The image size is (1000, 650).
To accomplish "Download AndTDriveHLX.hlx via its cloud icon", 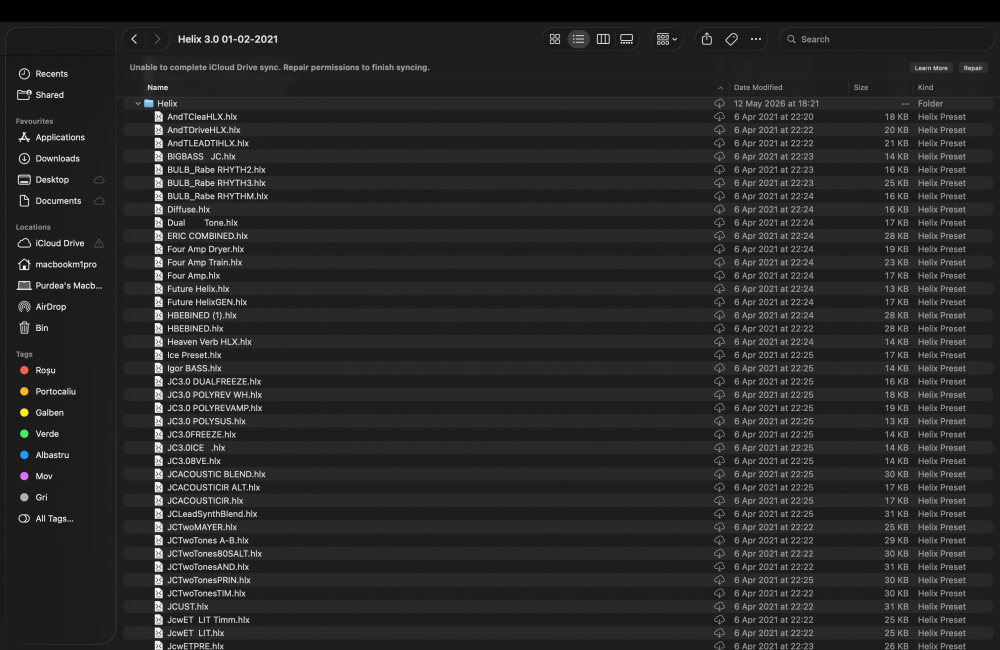I will [719, 130].
